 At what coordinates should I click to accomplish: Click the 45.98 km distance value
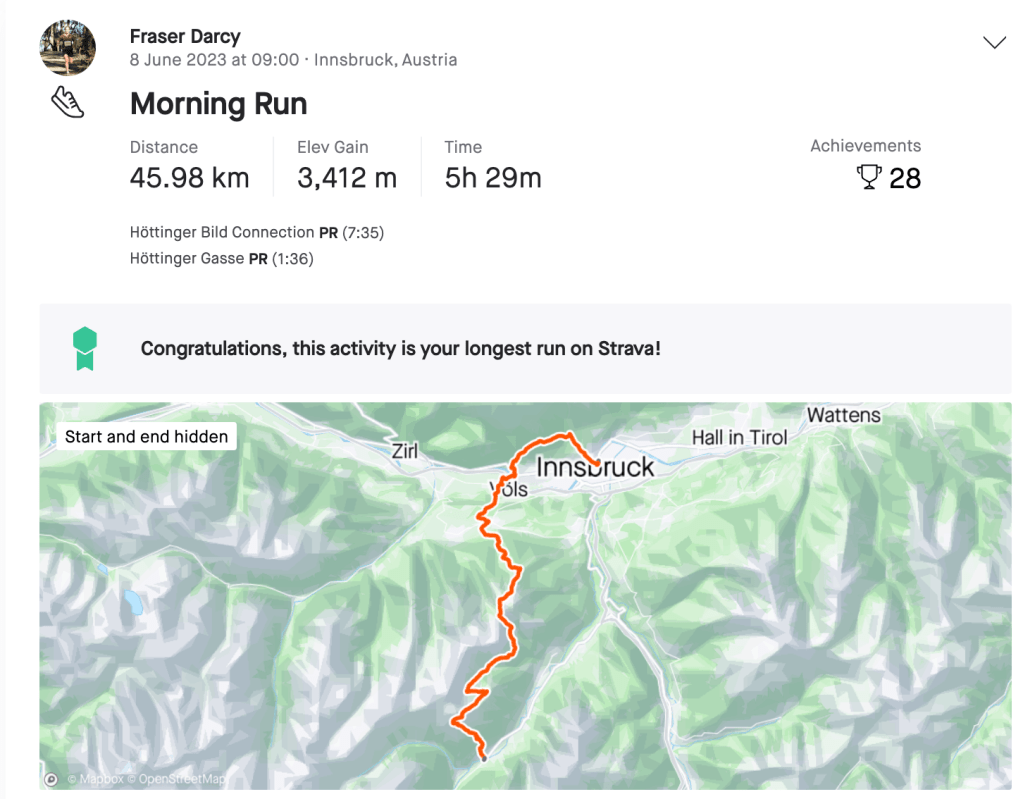189,178
